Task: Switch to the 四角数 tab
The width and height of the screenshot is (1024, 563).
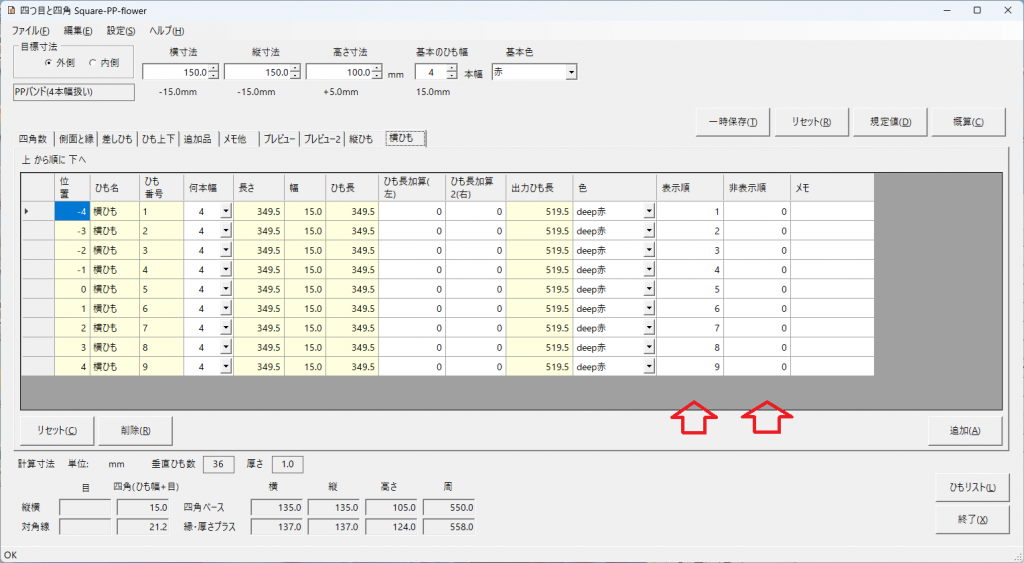Action: [x=34, y=139]
